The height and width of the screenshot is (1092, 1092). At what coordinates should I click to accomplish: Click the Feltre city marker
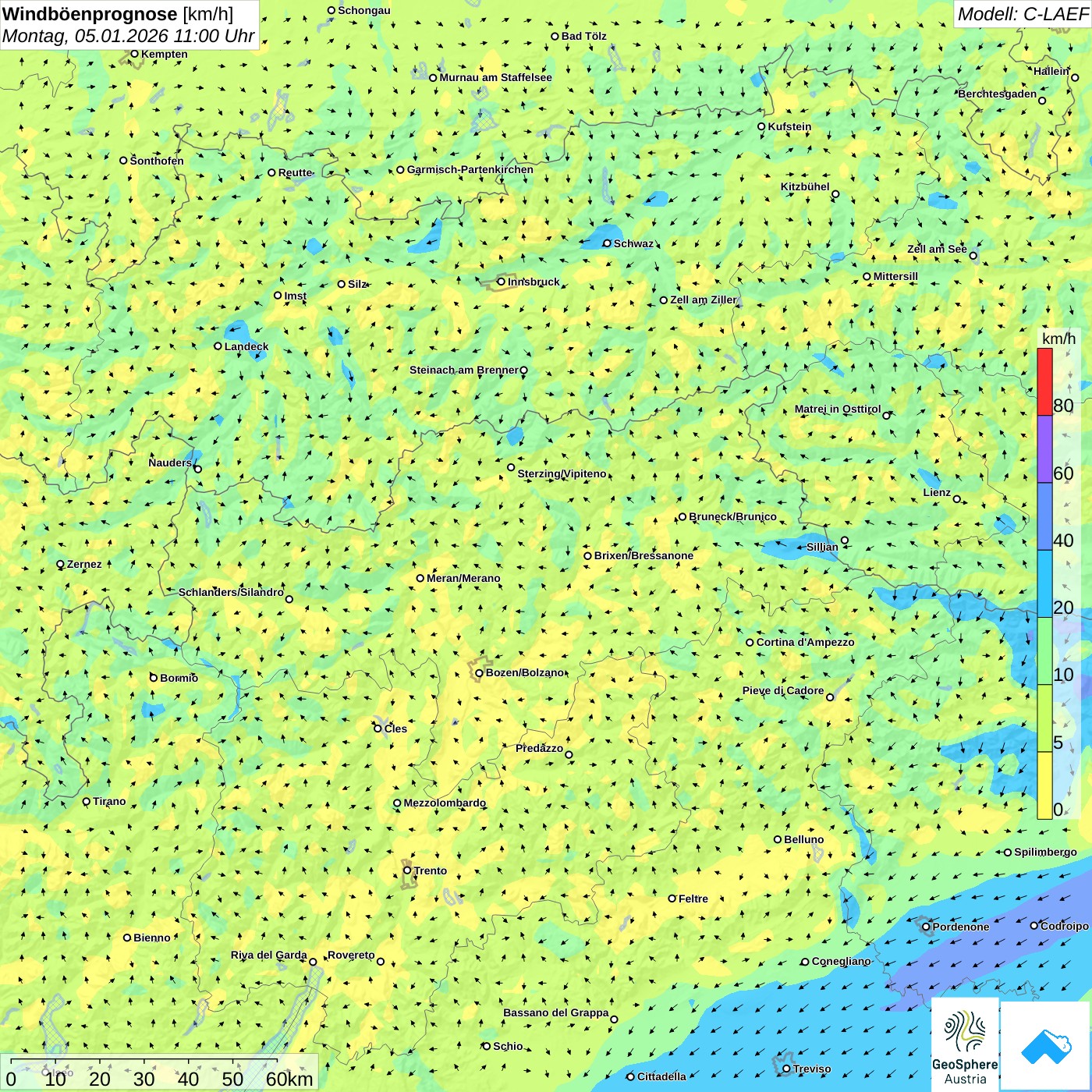[x=672, y=899]
